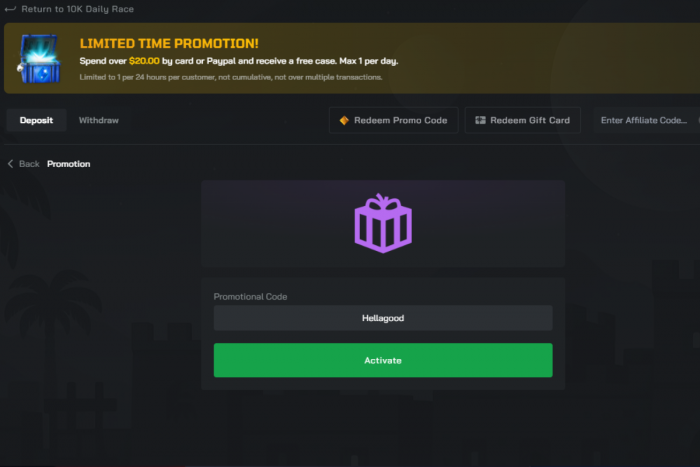Click the glowing blue treasure chest icon
700x467 pixels.
(x=39, y=58)
